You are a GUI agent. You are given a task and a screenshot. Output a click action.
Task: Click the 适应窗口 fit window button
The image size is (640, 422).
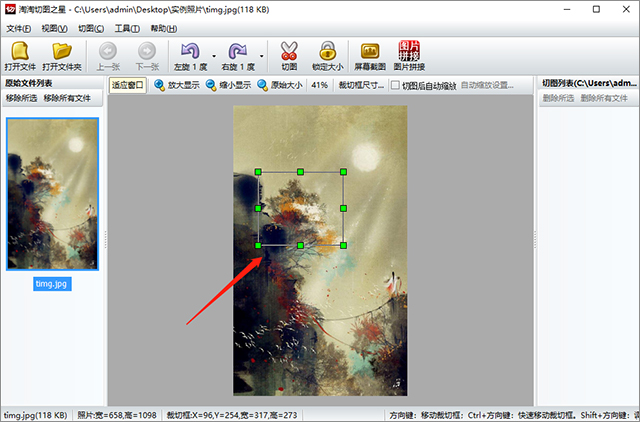click(x=128, y=86)
